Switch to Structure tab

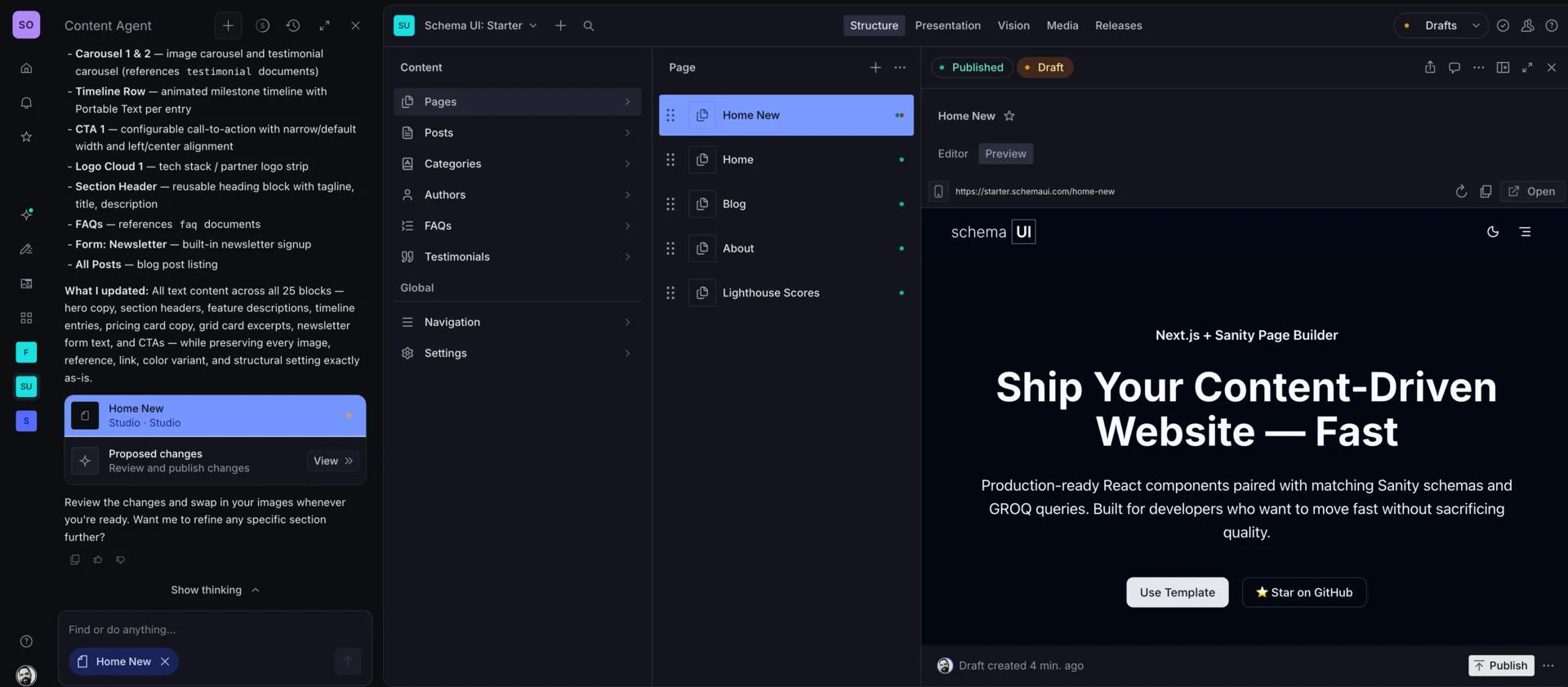tap(874, 25)
